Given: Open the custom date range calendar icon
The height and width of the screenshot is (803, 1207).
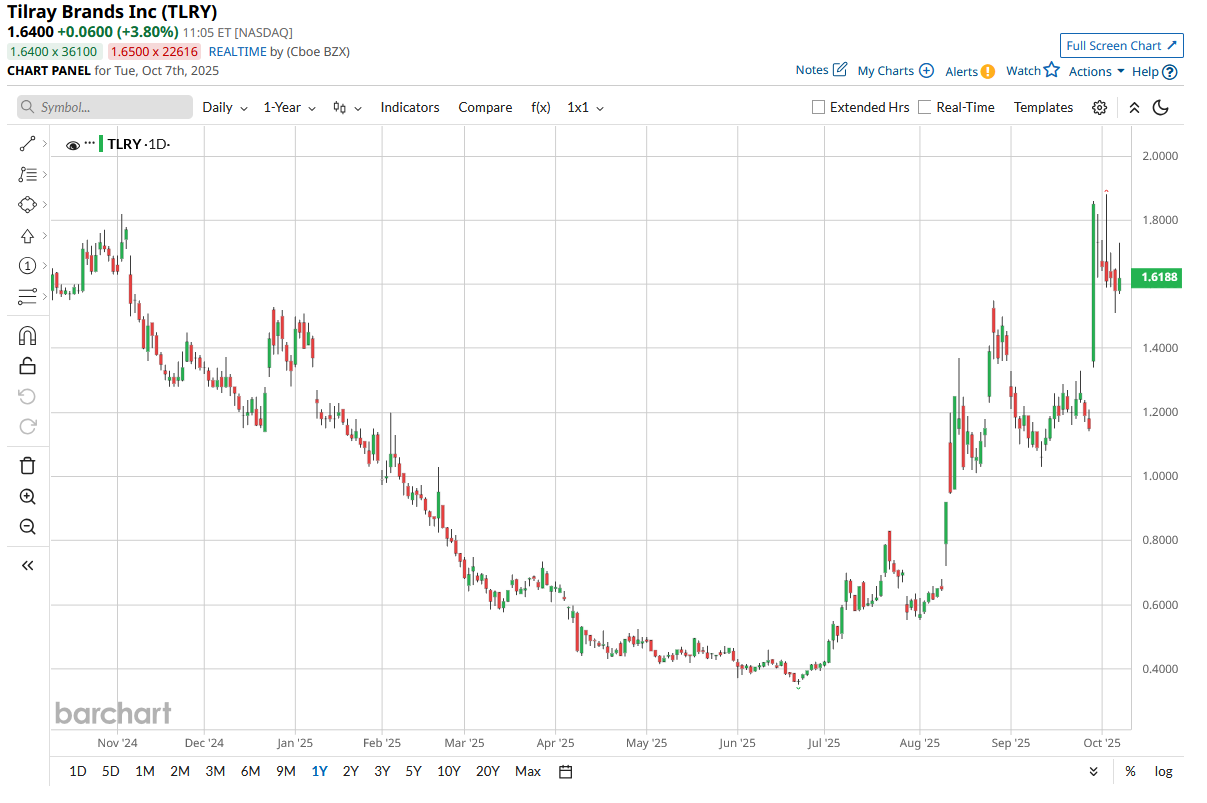Looking at the screenshot, I should [566, 771].
